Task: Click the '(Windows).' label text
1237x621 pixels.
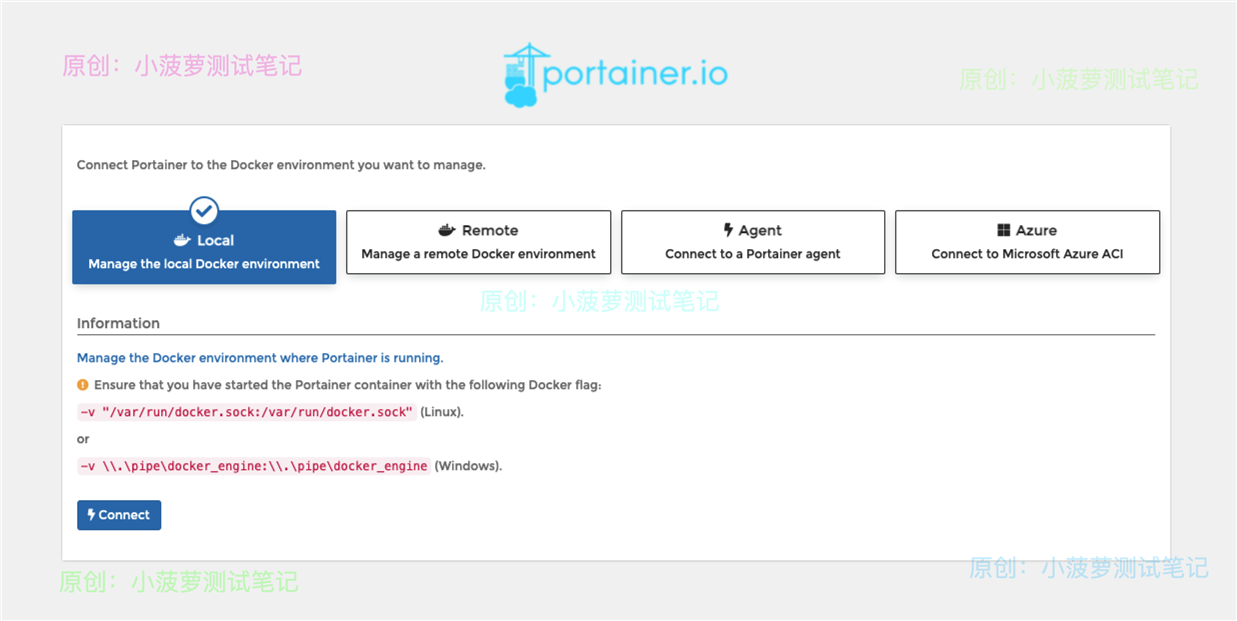Action: 468,466
